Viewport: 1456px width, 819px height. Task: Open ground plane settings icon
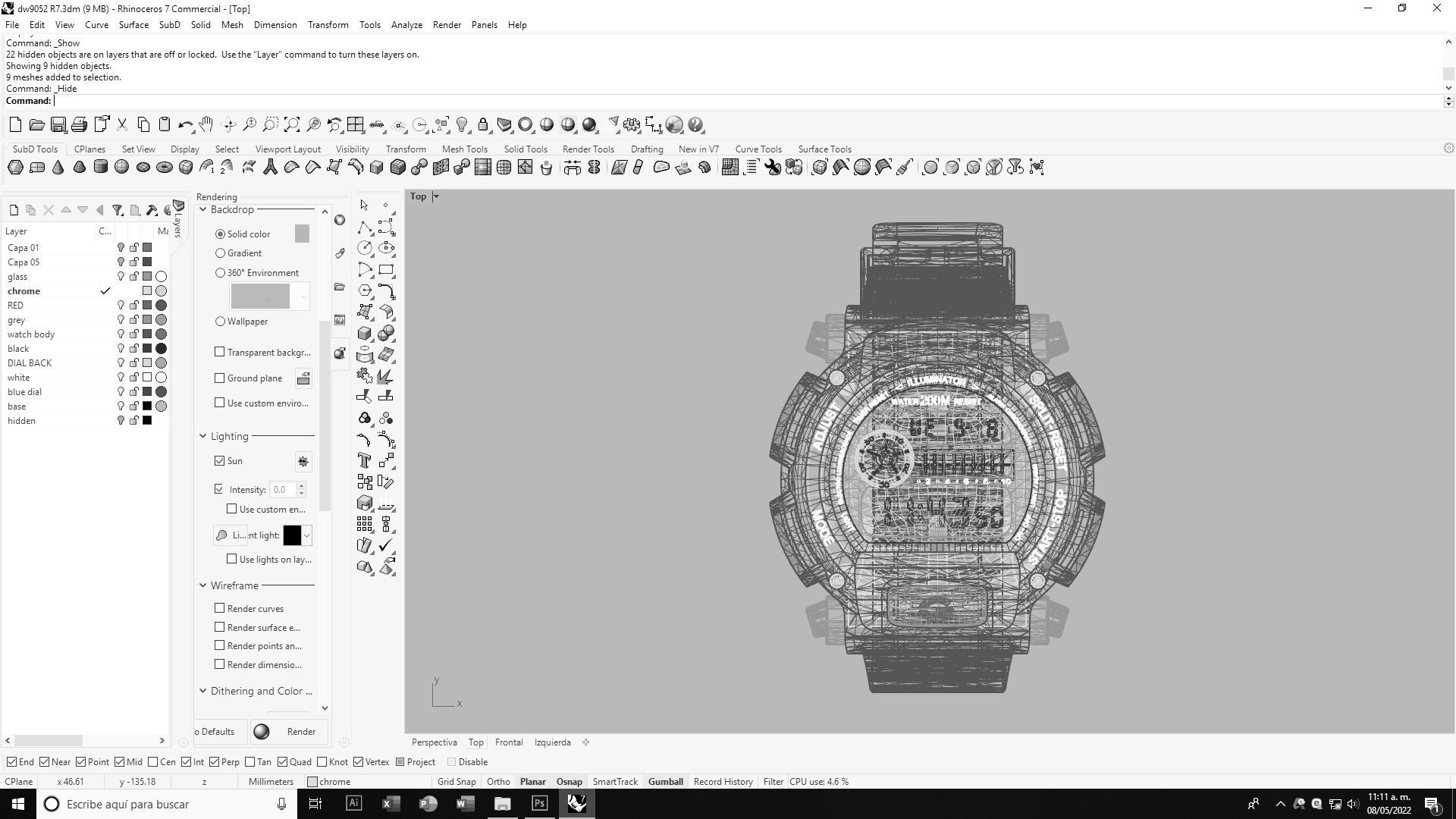[x=303, y=378]
